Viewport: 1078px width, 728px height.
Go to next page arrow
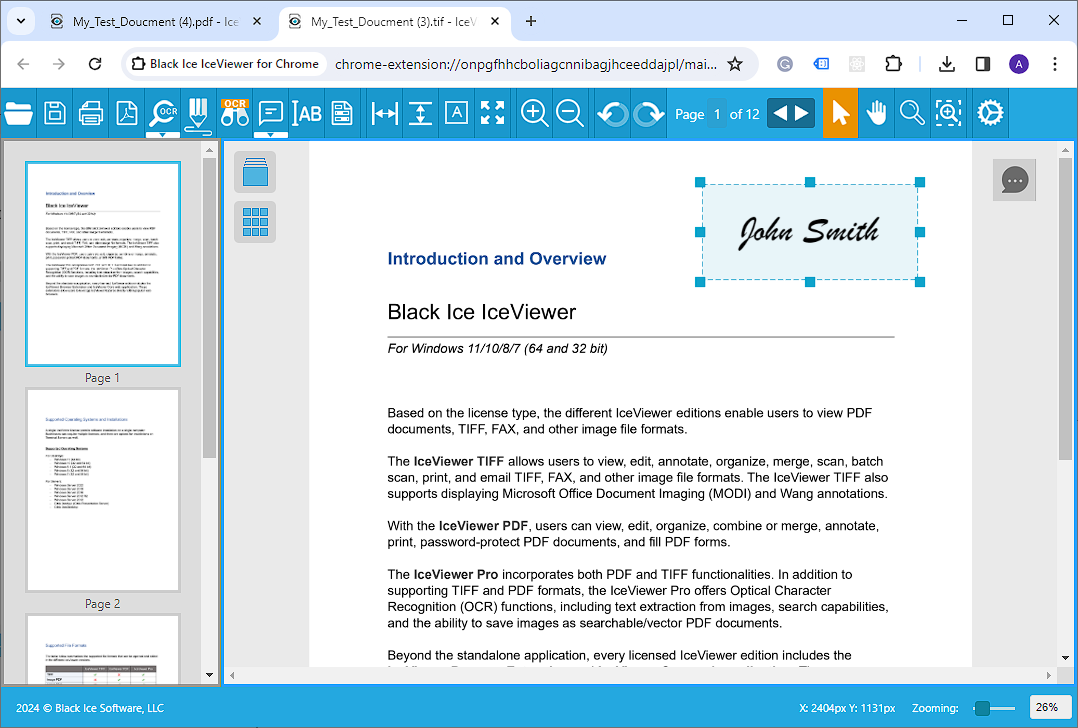802,113
